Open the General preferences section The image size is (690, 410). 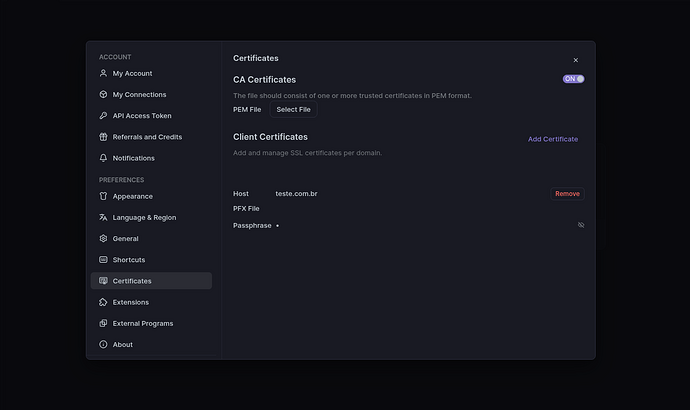tap(125, 239)
